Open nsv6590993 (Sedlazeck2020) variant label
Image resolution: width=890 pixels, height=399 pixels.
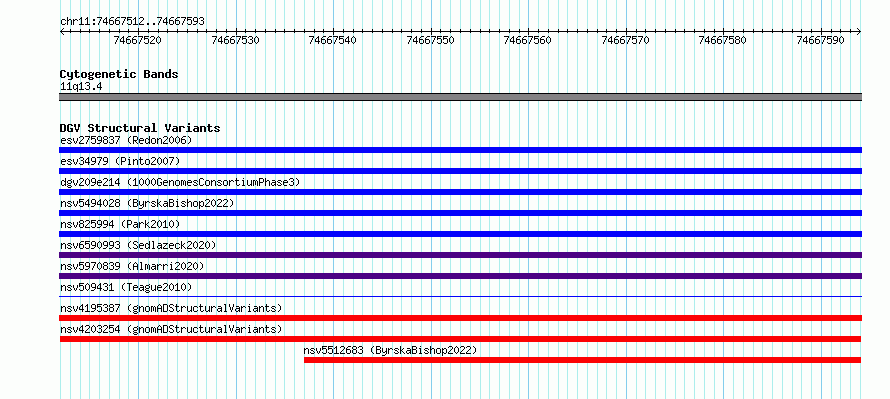[138, 245]
